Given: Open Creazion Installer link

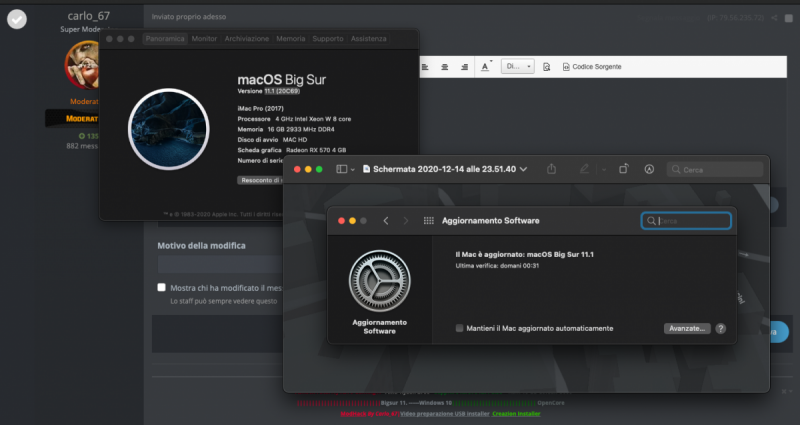Looking at the screenshot, I should (x=516, y=414).
